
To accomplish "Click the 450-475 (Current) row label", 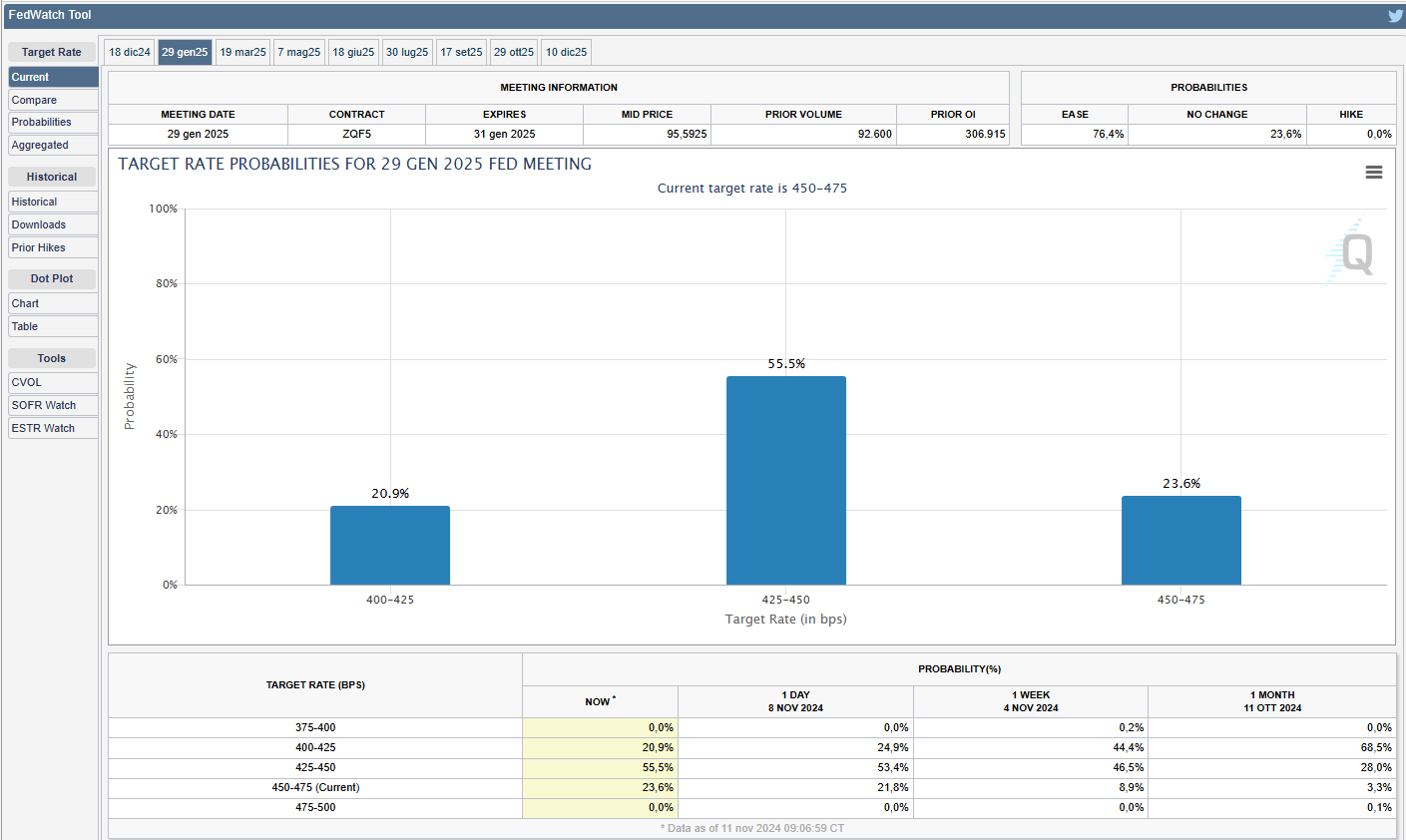I will tap(315, 787).
